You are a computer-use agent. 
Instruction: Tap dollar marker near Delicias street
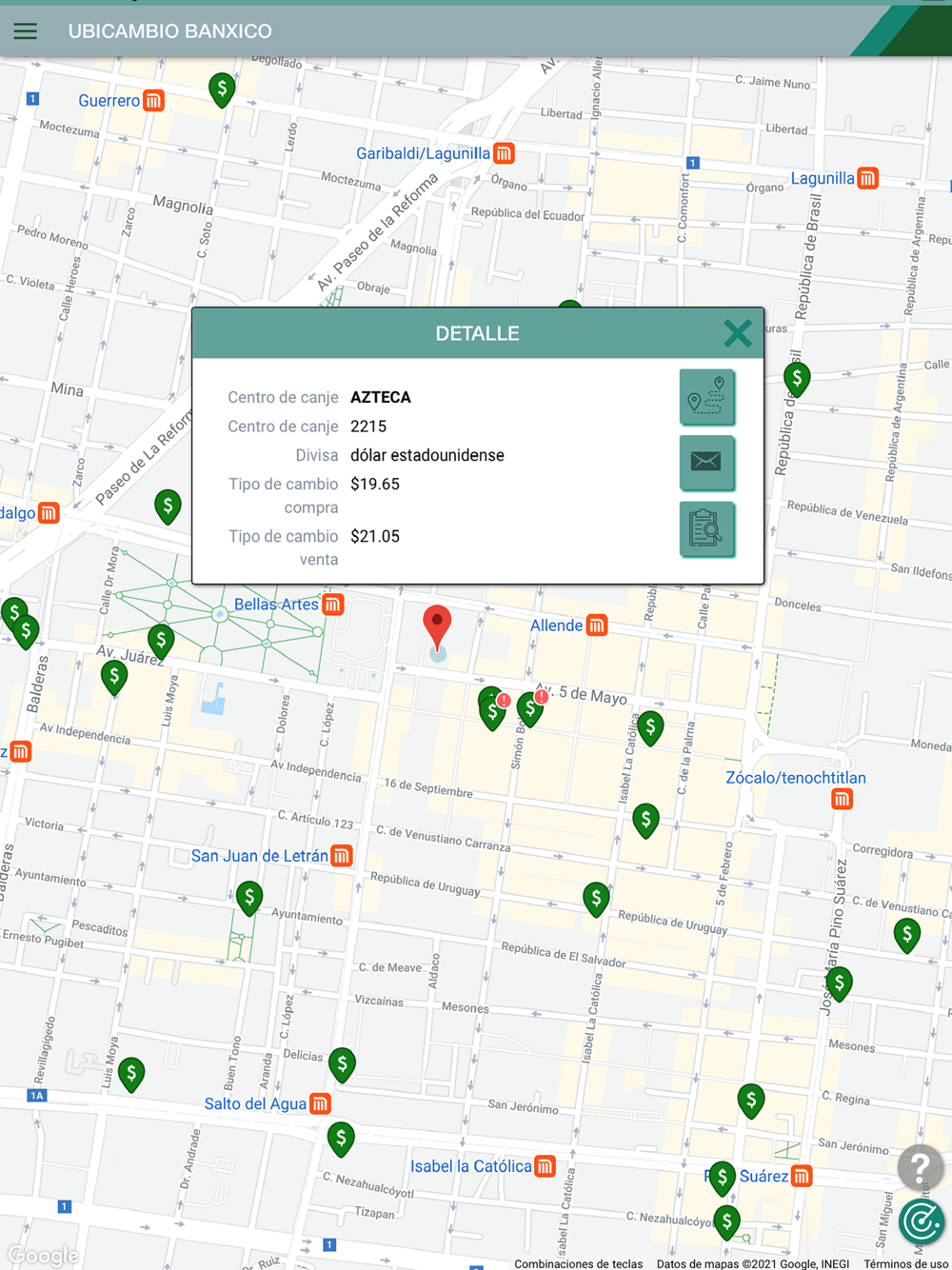342,1065
